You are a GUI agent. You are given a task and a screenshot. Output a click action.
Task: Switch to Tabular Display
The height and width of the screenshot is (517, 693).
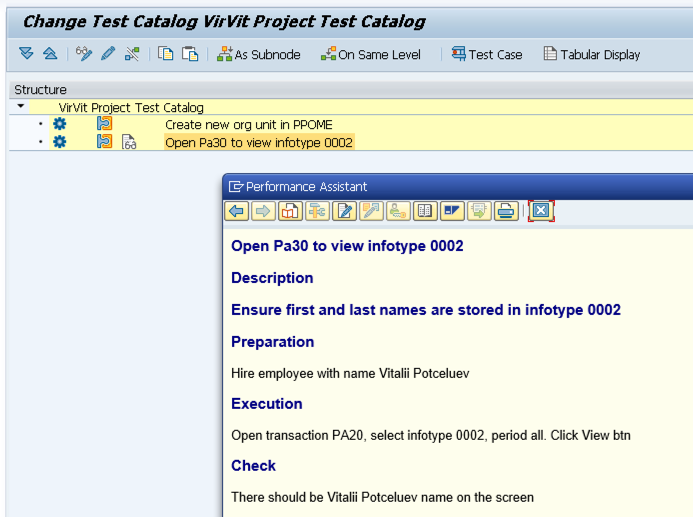[592, 54]
